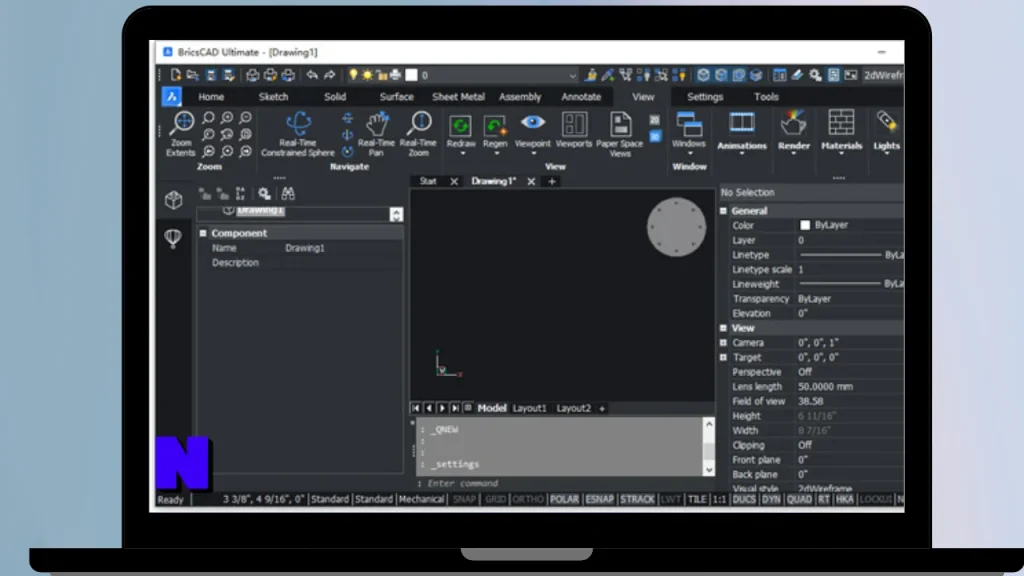Viewport: 1024px width, 576px height.
Task: Click the Lights flashlight icon
Action: tap(886, 123)
